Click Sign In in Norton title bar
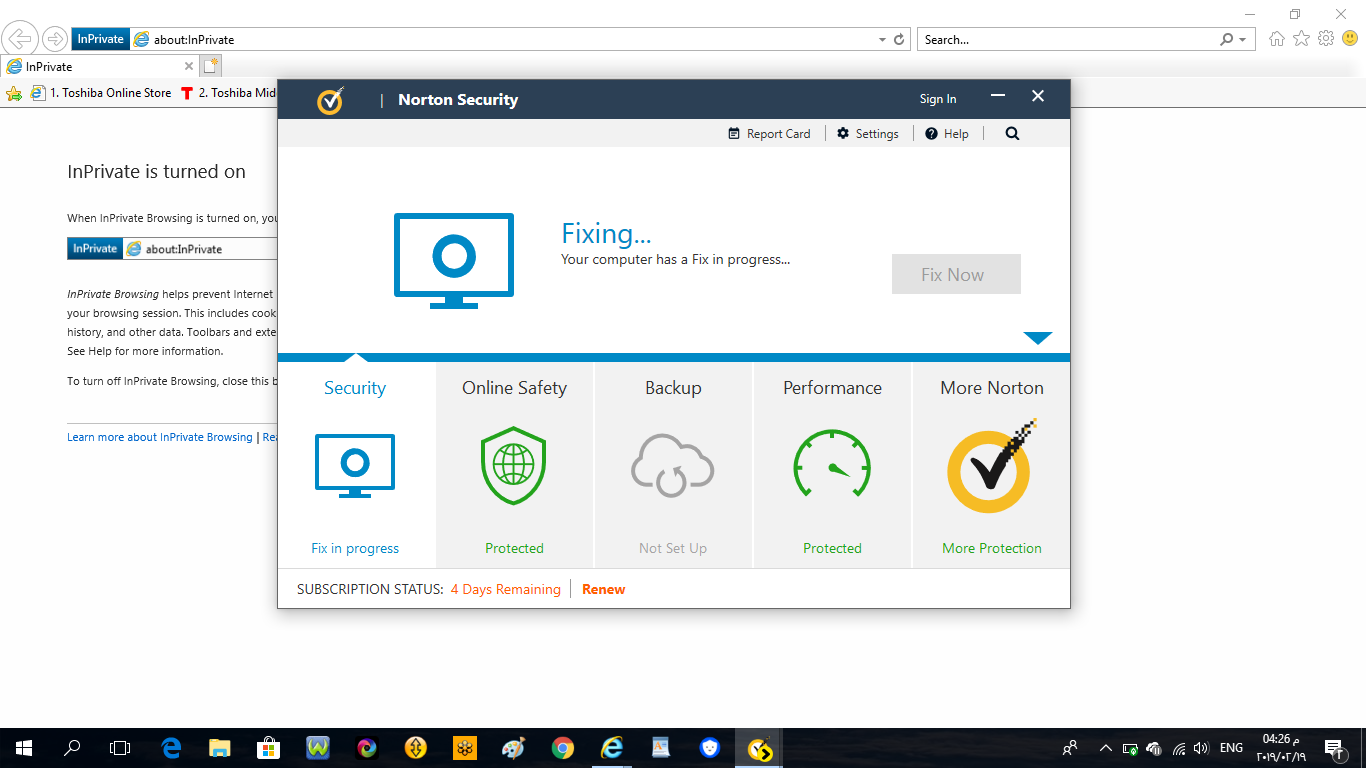This screenshot has height=768, width=1366. [x=938, y=99]
